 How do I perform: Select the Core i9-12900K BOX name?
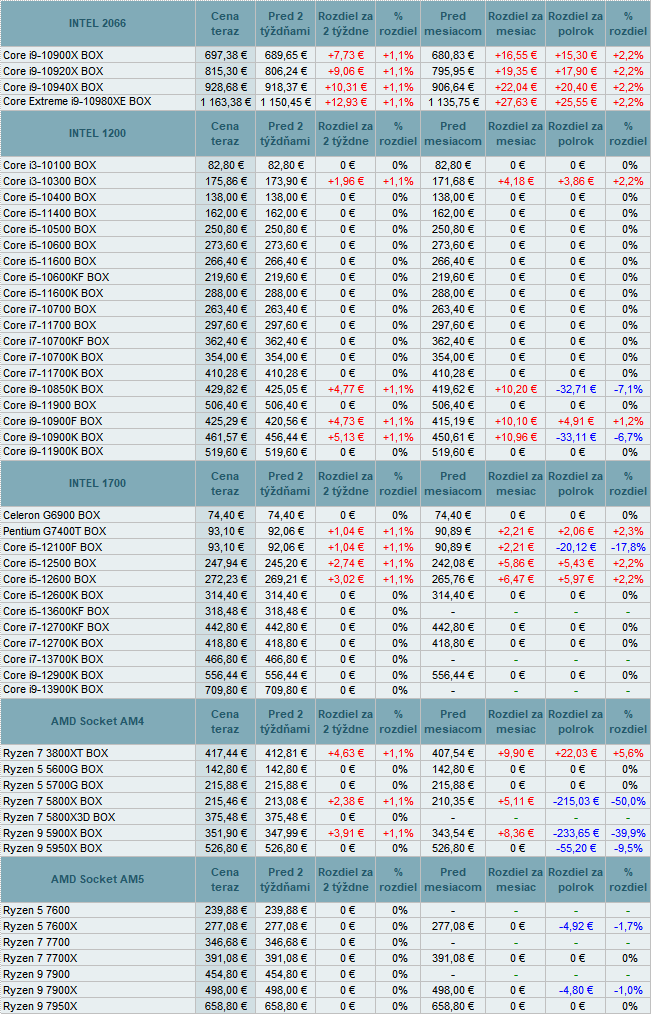pyautogui.click(x=53, y=675)
